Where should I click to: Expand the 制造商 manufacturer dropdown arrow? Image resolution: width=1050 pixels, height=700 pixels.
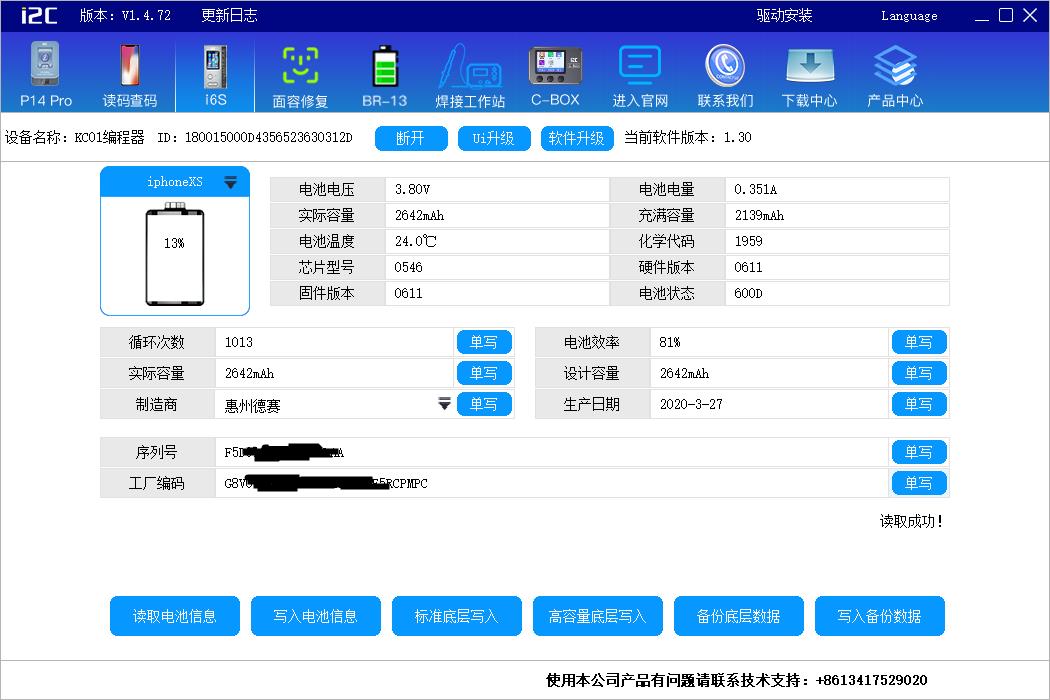(444, 404)
